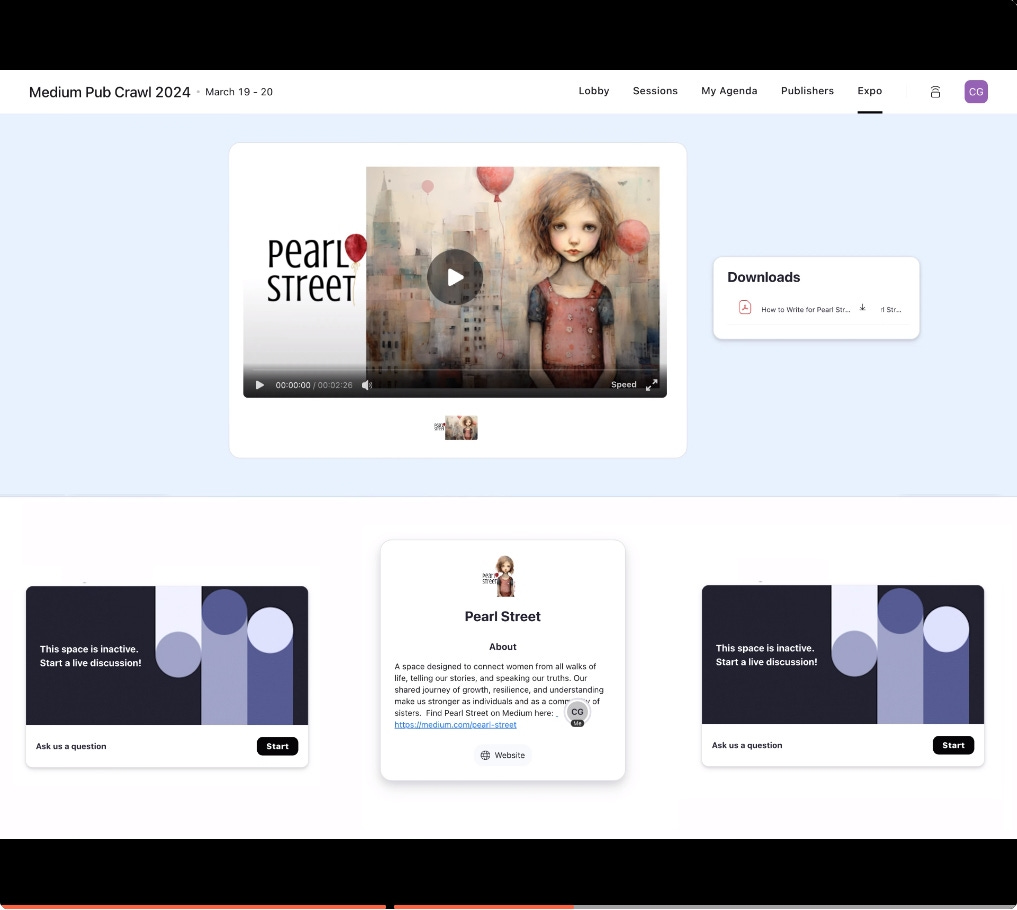Unmute the video with the speaker icon
The image size is (1017, 910).
point(366,385)
